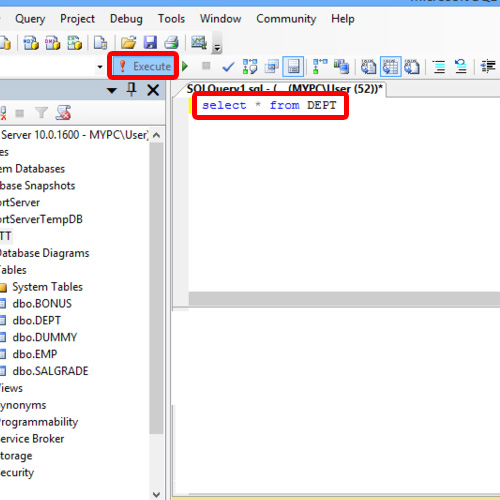
Task: Open the Window menu
Action: click(221, 19)
